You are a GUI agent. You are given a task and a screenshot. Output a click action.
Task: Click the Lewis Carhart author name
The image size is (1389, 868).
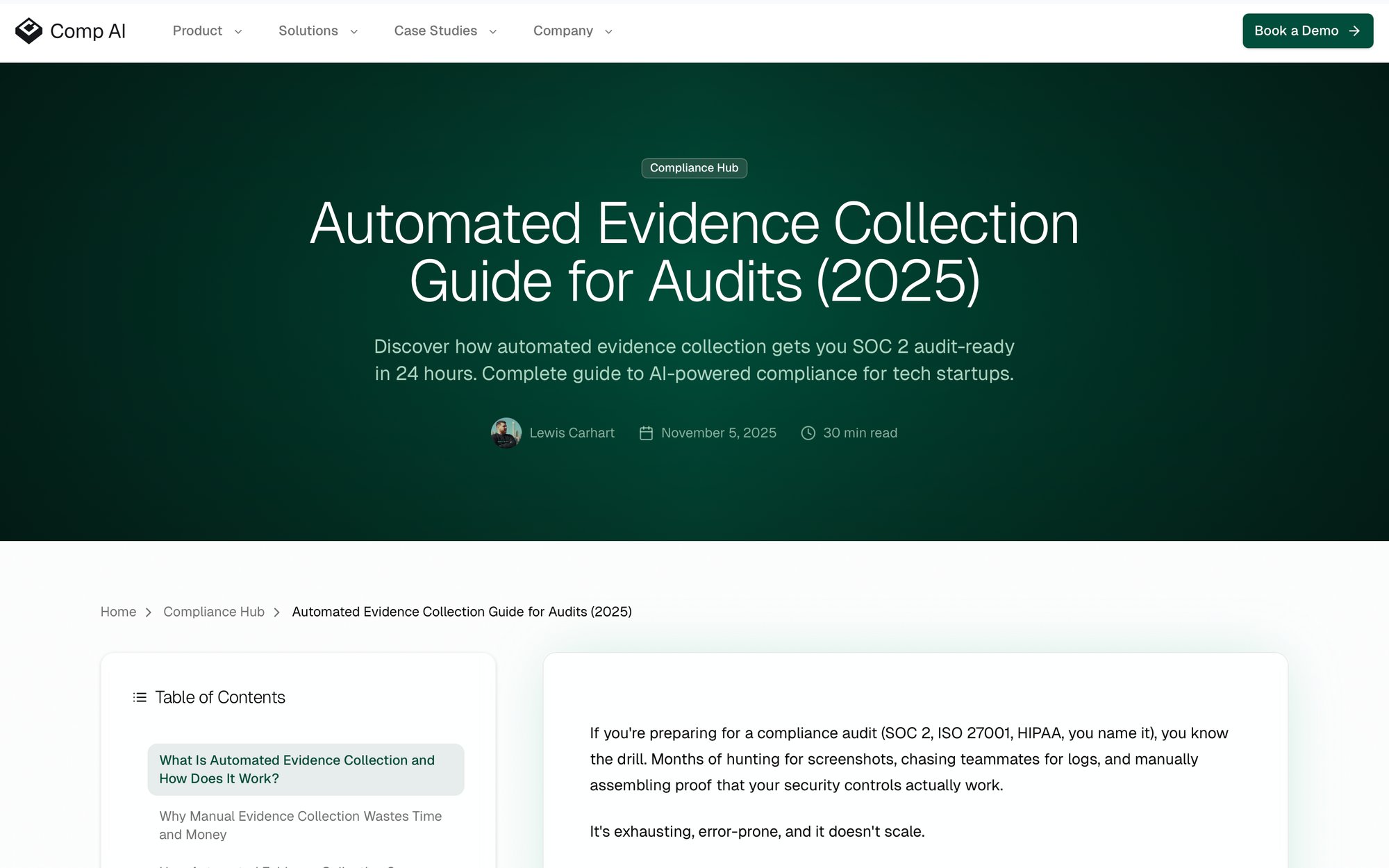click(572, 432)
